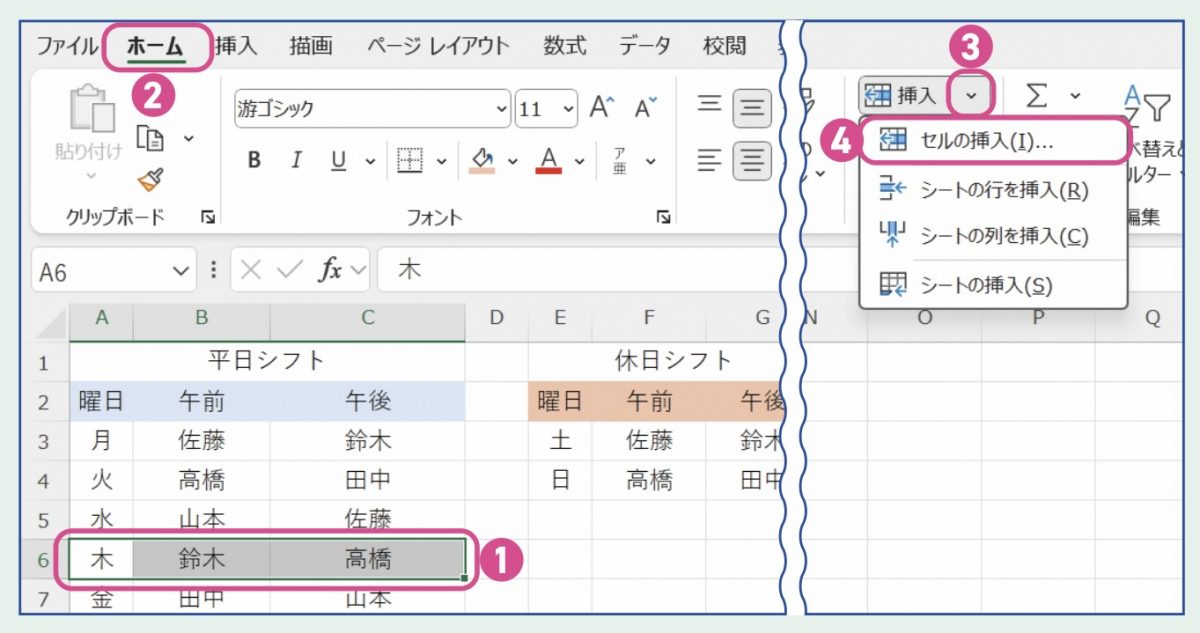Select column header P
This screenshot has height=633, width=1200.
click(1037, 318)
